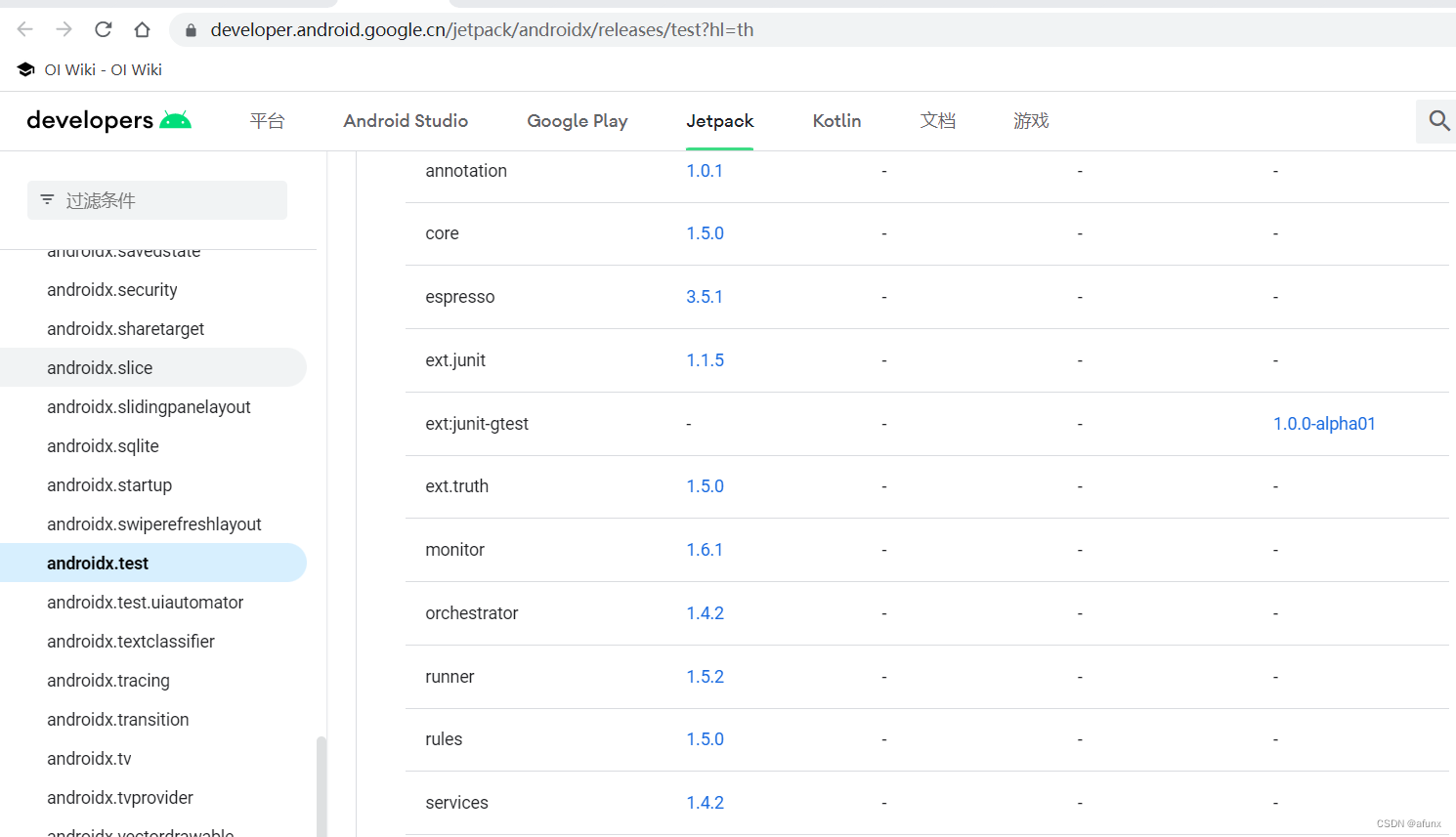Click the rules row label

444,739
